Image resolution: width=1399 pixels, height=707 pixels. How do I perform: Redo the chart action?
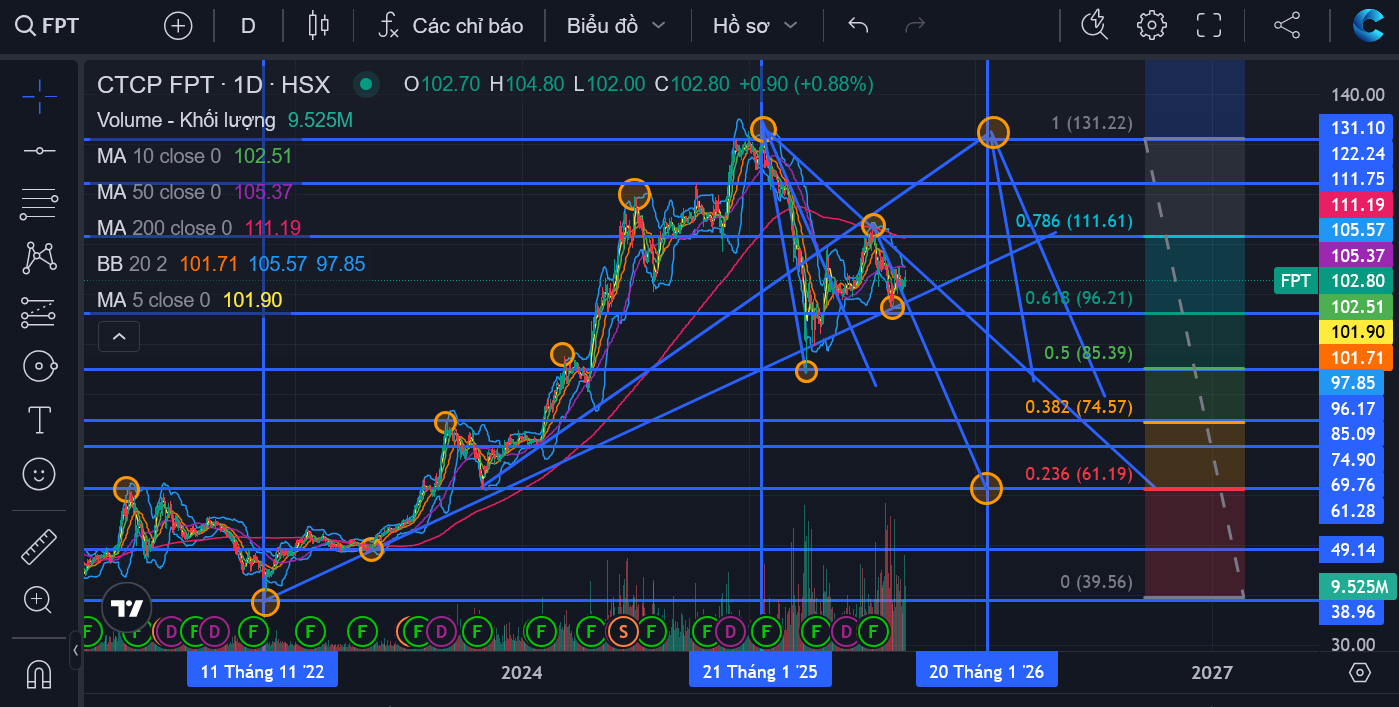coord(914,26)
